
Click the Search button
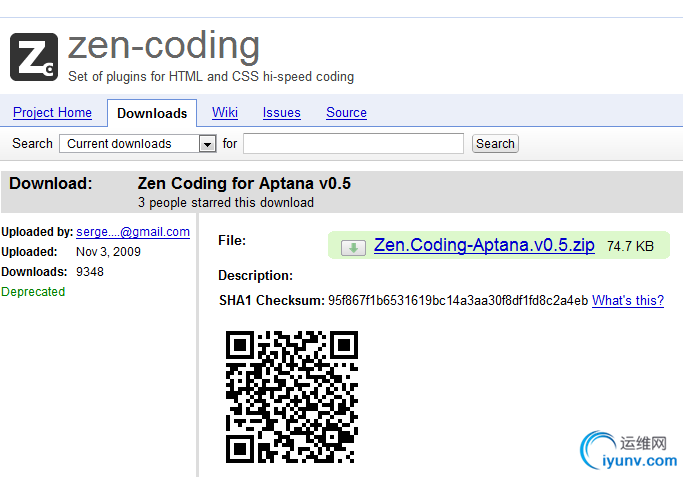pyautogui.click(x=495, y=144)
